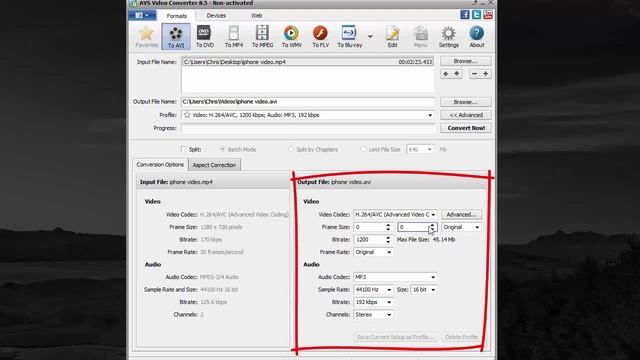Select the Split by Chapters option

291,149
